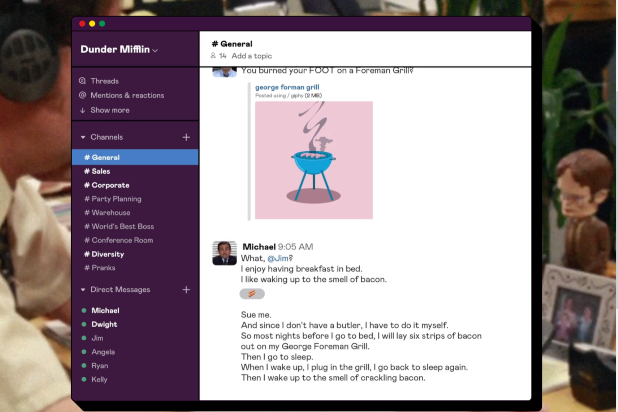Click the Mentions & reactions at-sign icon
Image resolution: width=618 pixels, height=412 pixels.
[x=82, y=95]
